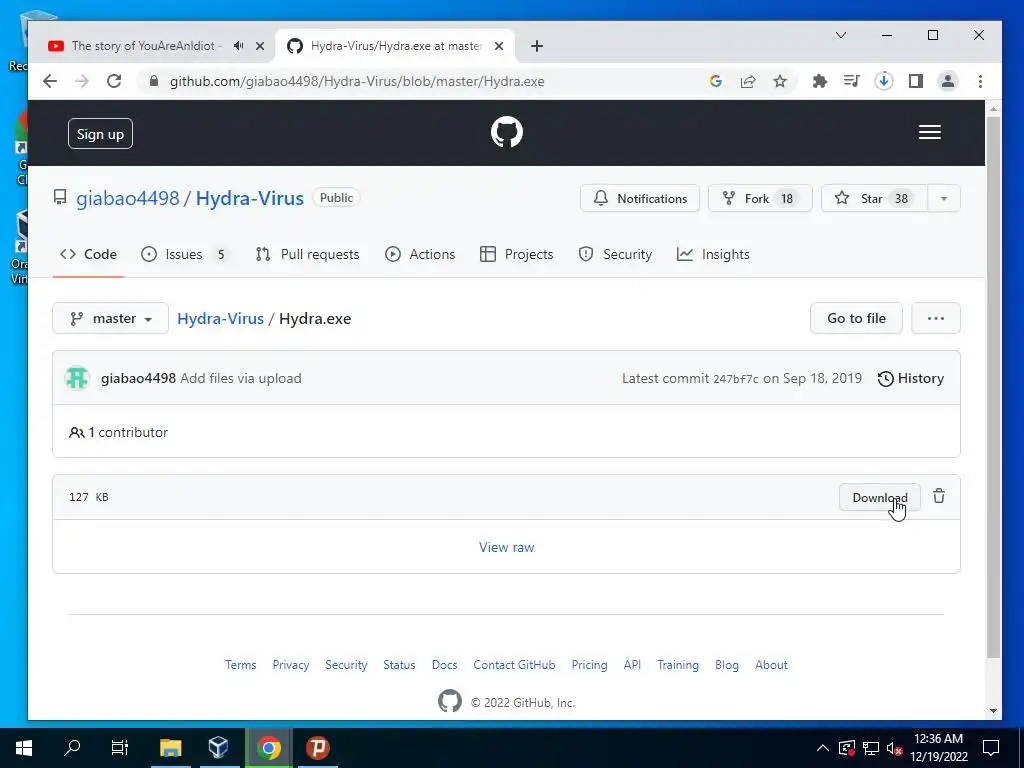Go back with the browser back arrow

point(50,81)
